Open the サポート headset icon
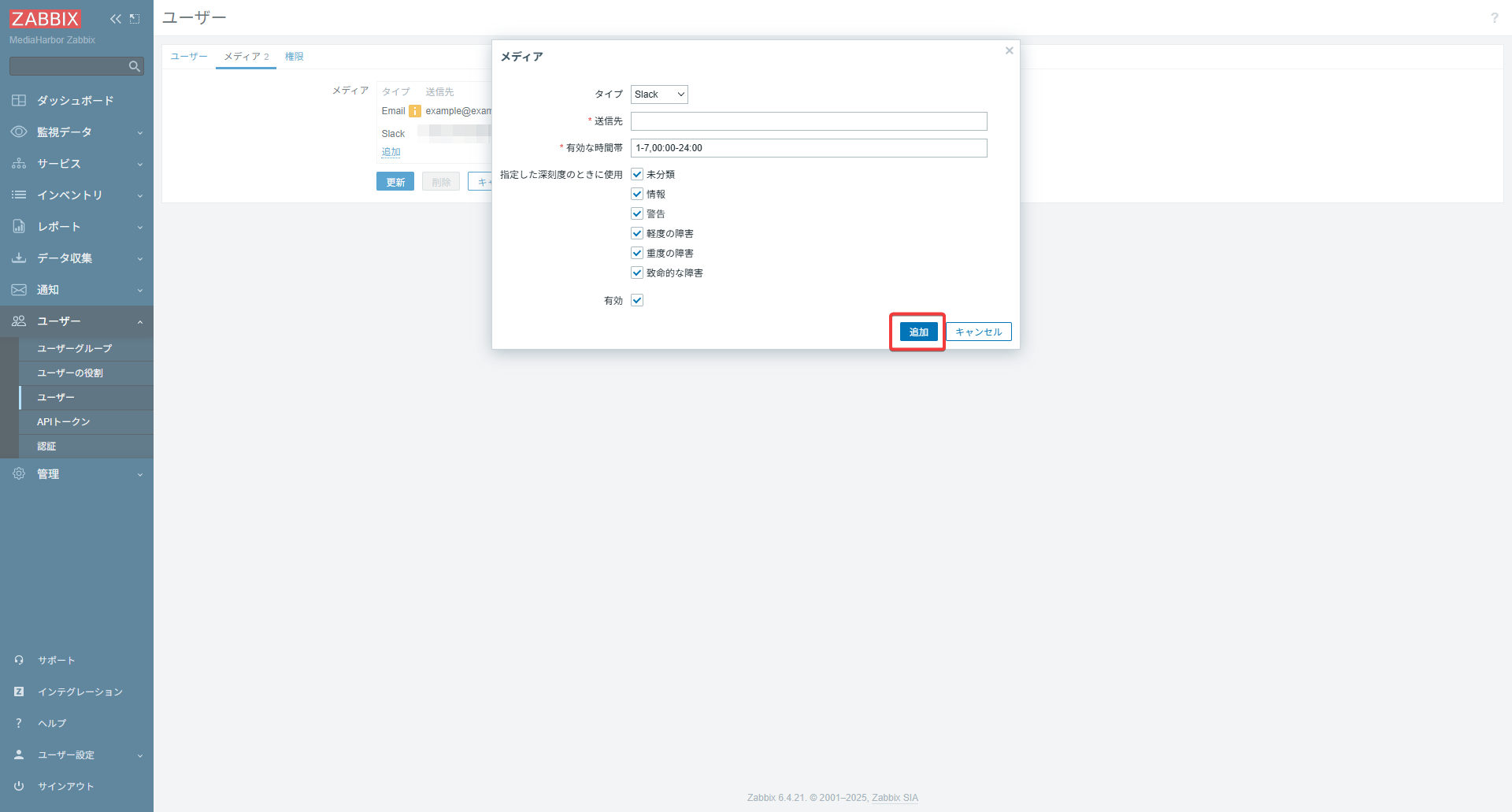 19,660
